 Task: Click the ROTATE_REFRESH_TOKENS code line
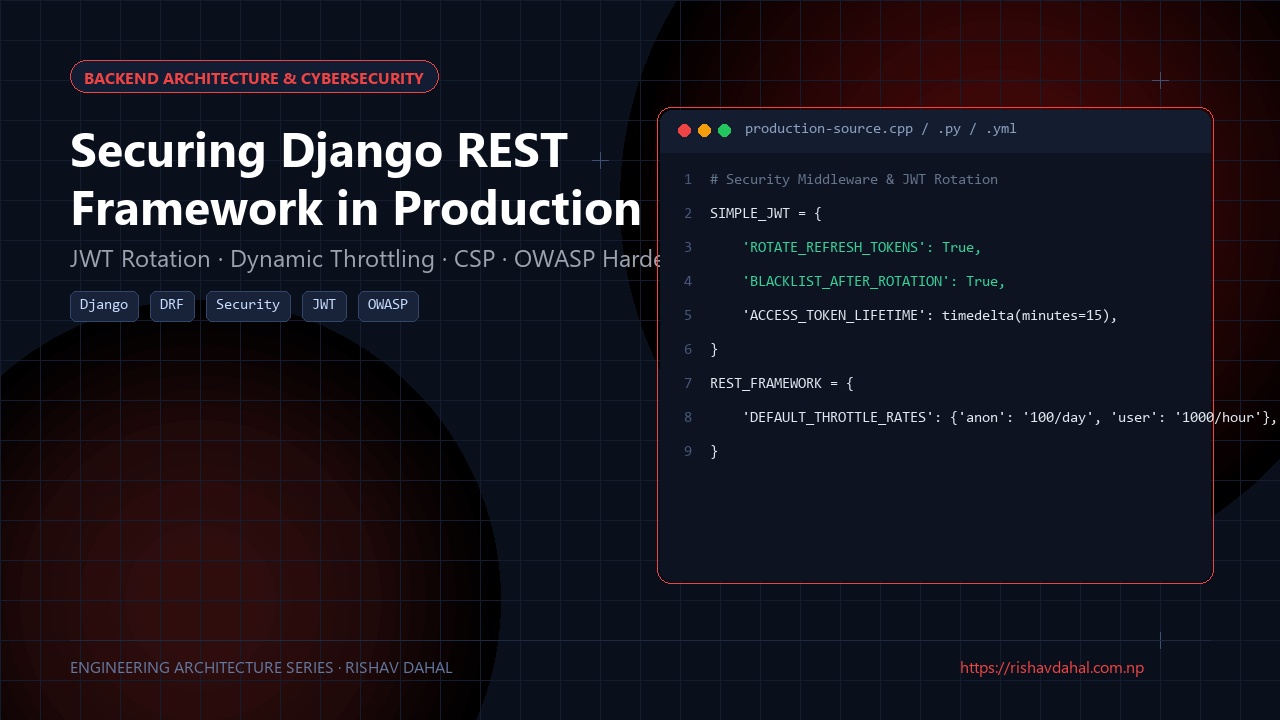click(862, 248)
